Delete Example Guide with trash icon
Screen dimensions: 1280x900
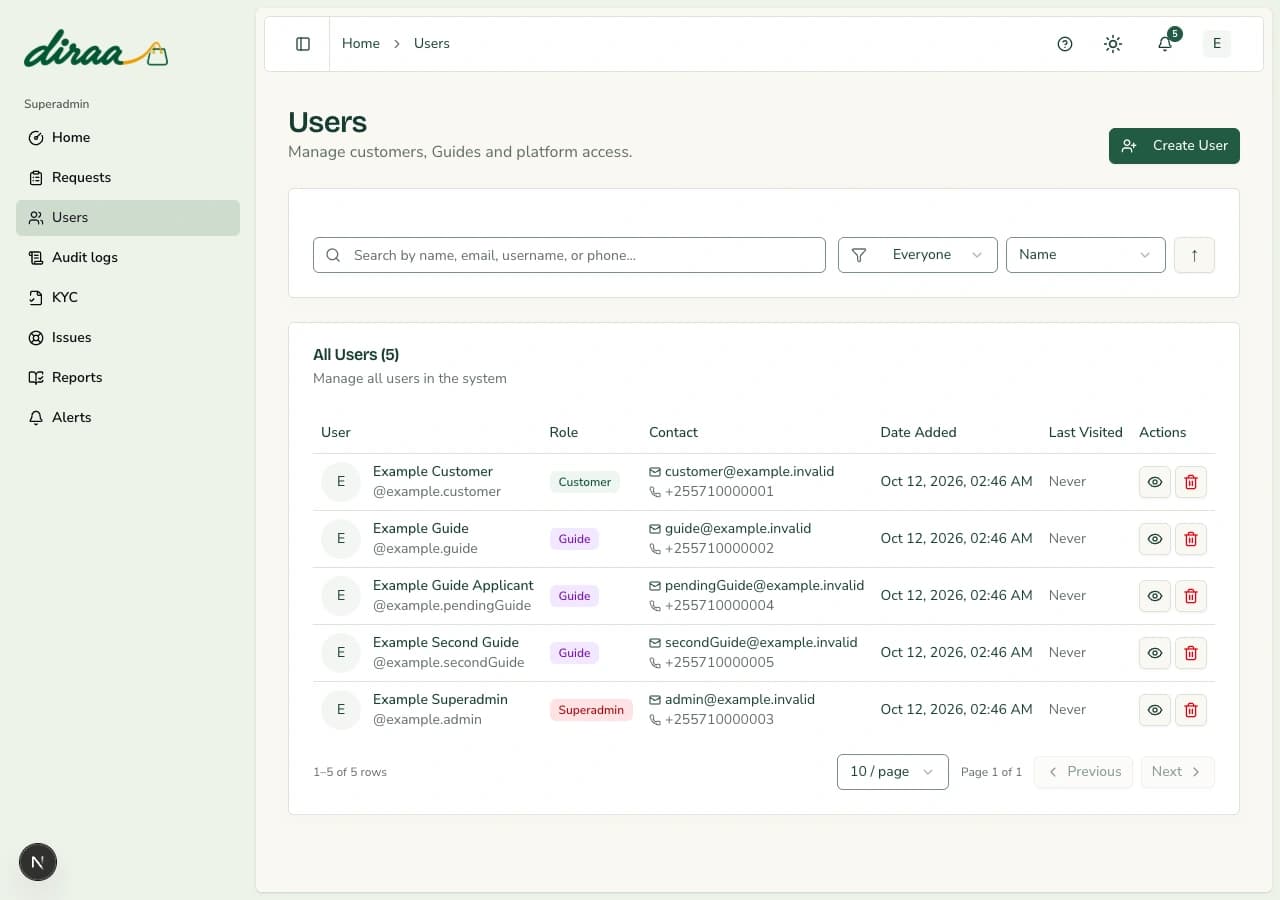click(x=1191, y=539)
